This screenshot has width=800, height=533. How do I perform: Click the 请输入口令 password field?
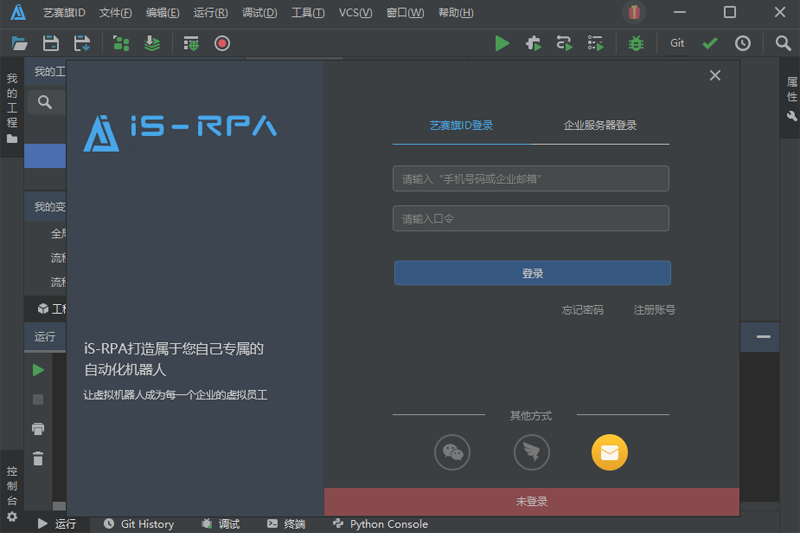coord(531,218)
